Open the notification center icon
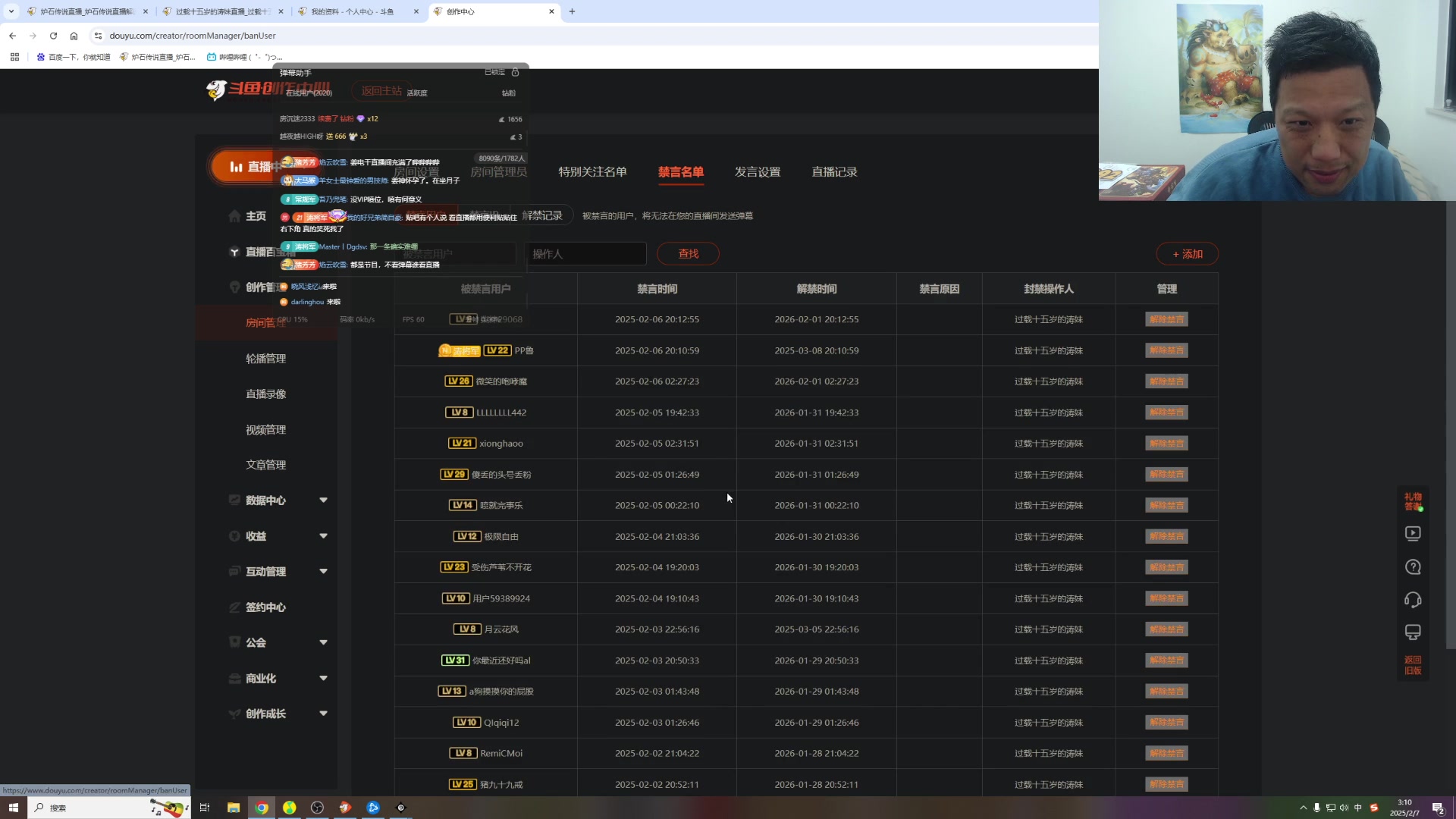Viewport: 1456px width, 819px height. (x=1438, y=808)
